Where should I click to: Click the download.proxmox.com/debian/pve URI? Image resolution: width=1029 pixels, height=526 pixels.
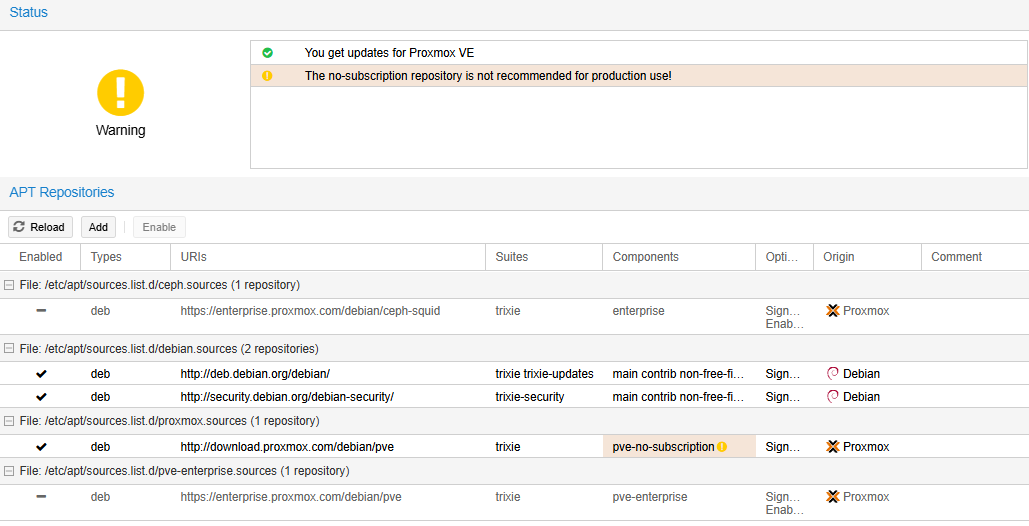click(x=287, y=447)
